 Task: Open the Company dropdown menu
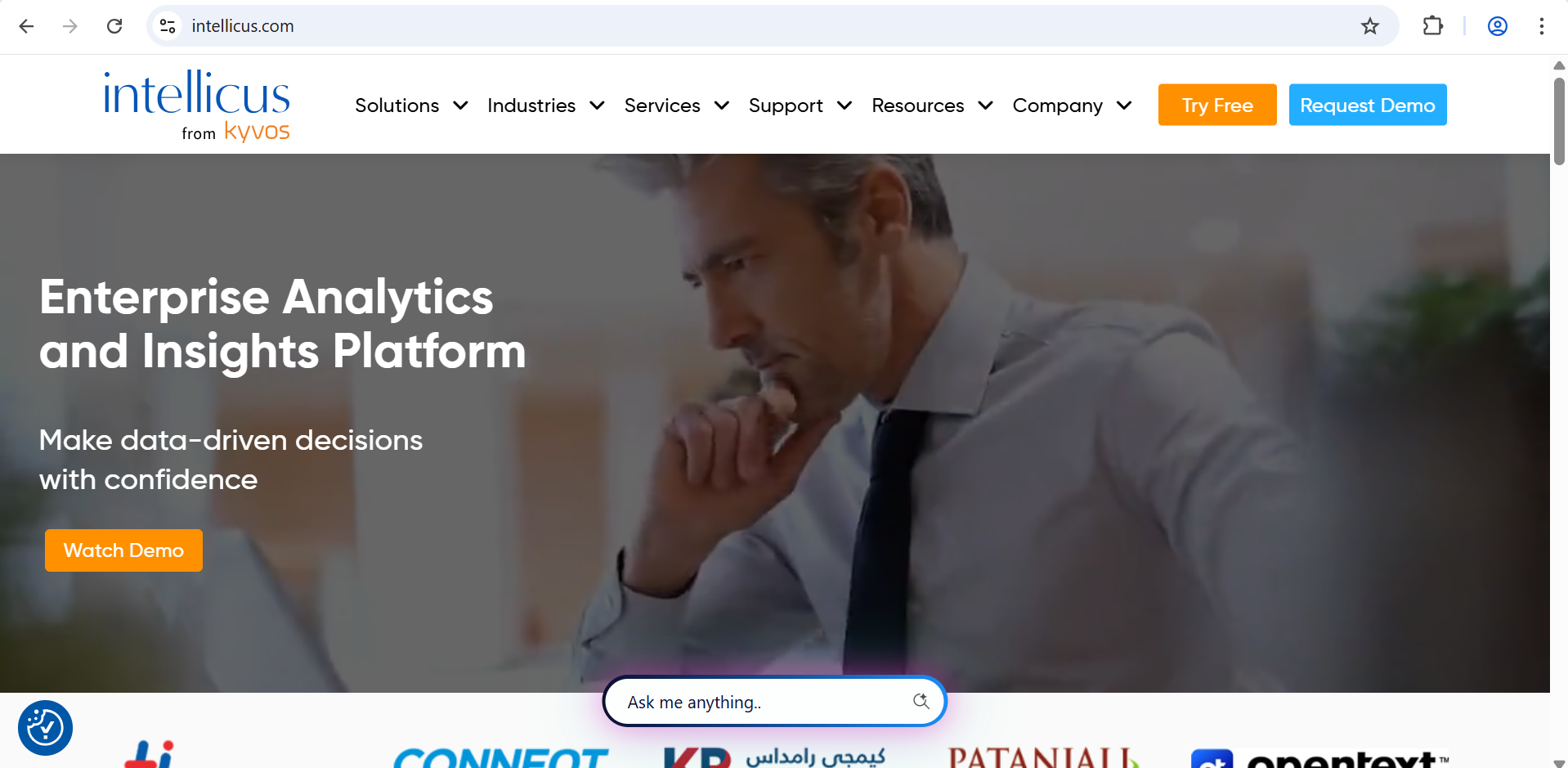[1072, 106]
